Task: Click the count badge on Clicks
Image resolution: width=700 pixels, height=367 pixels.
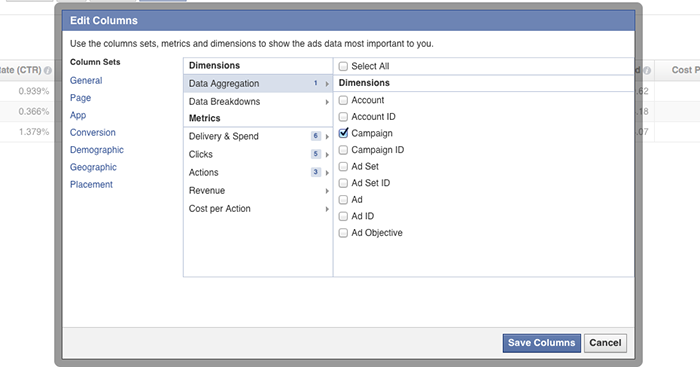Action: (x=316, y=154)
